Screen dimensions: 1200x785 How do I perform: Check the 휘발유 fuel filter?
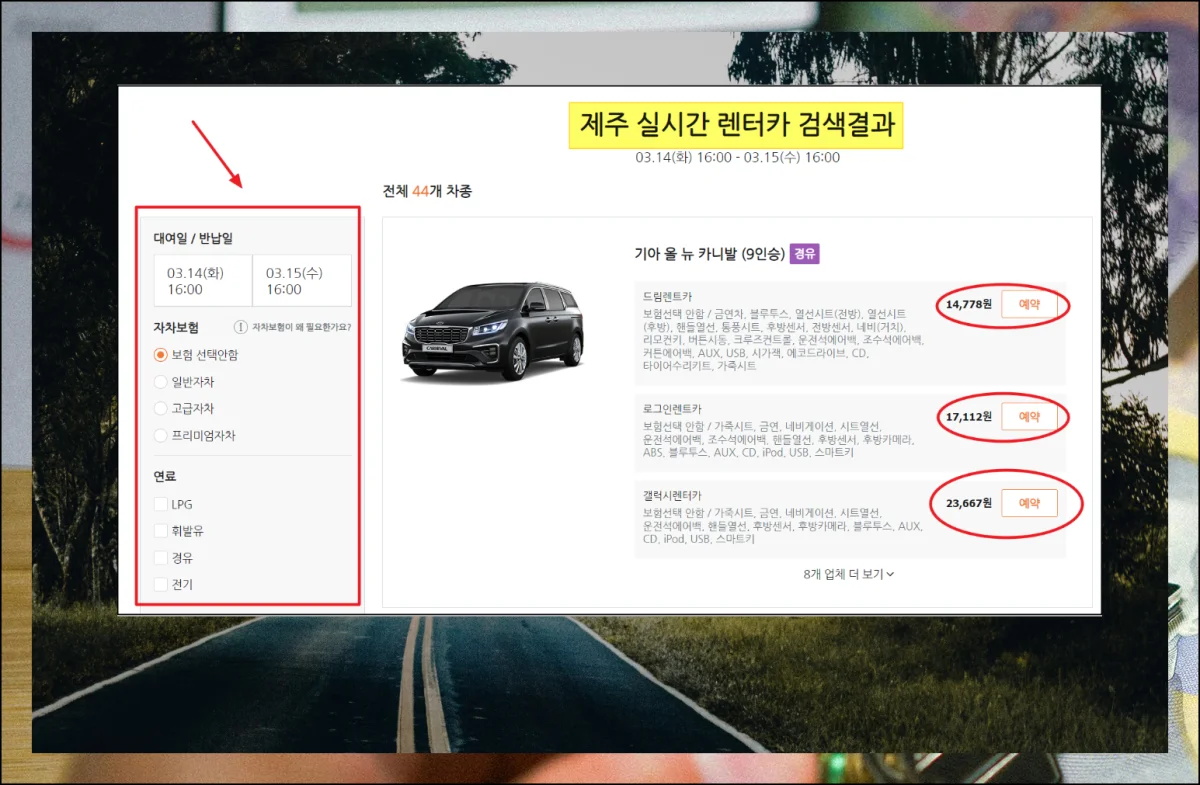point(160,531)
